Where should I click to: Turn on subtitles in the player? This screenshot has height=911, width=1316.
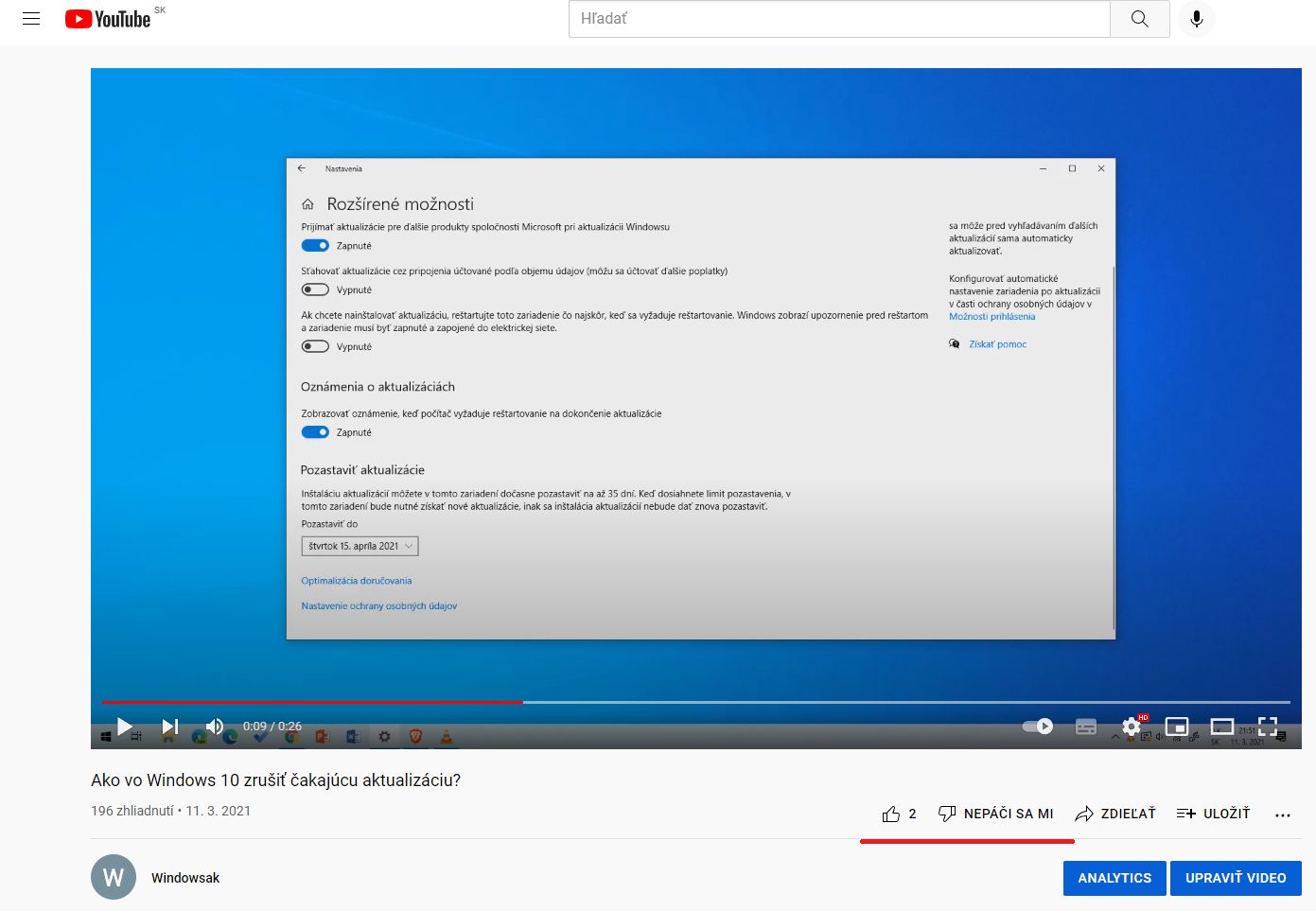[x=1086, y=727]
